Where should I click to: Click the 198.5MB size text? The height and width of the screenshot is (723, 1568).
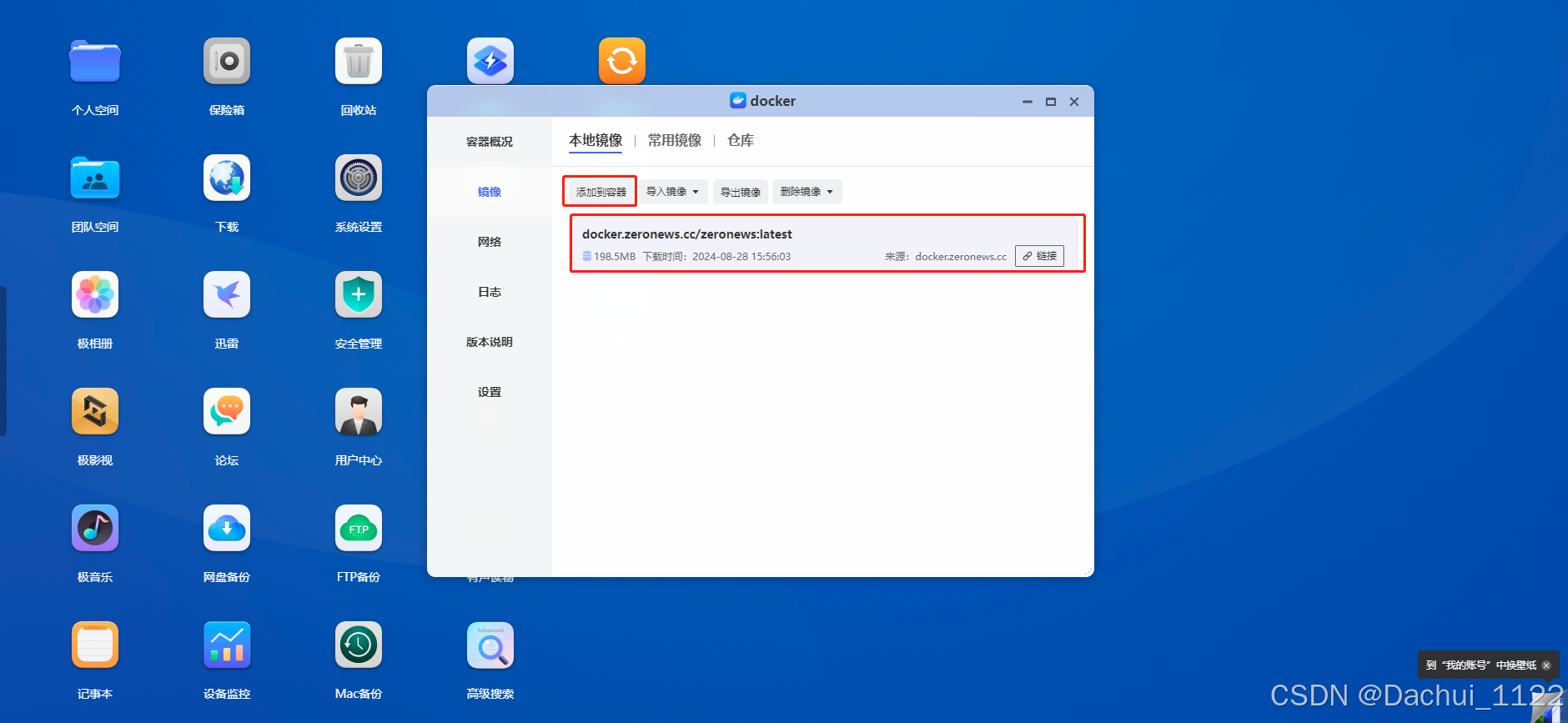(615, 257)
